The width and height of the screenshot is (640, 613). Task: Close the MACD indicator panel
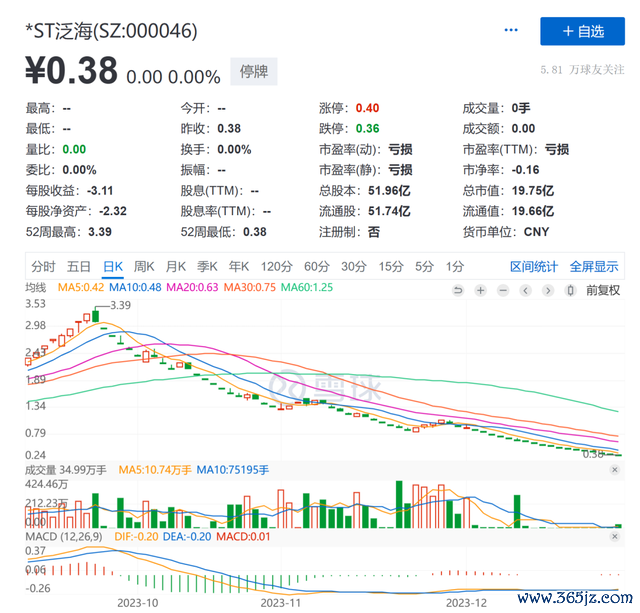pos(615,536)
